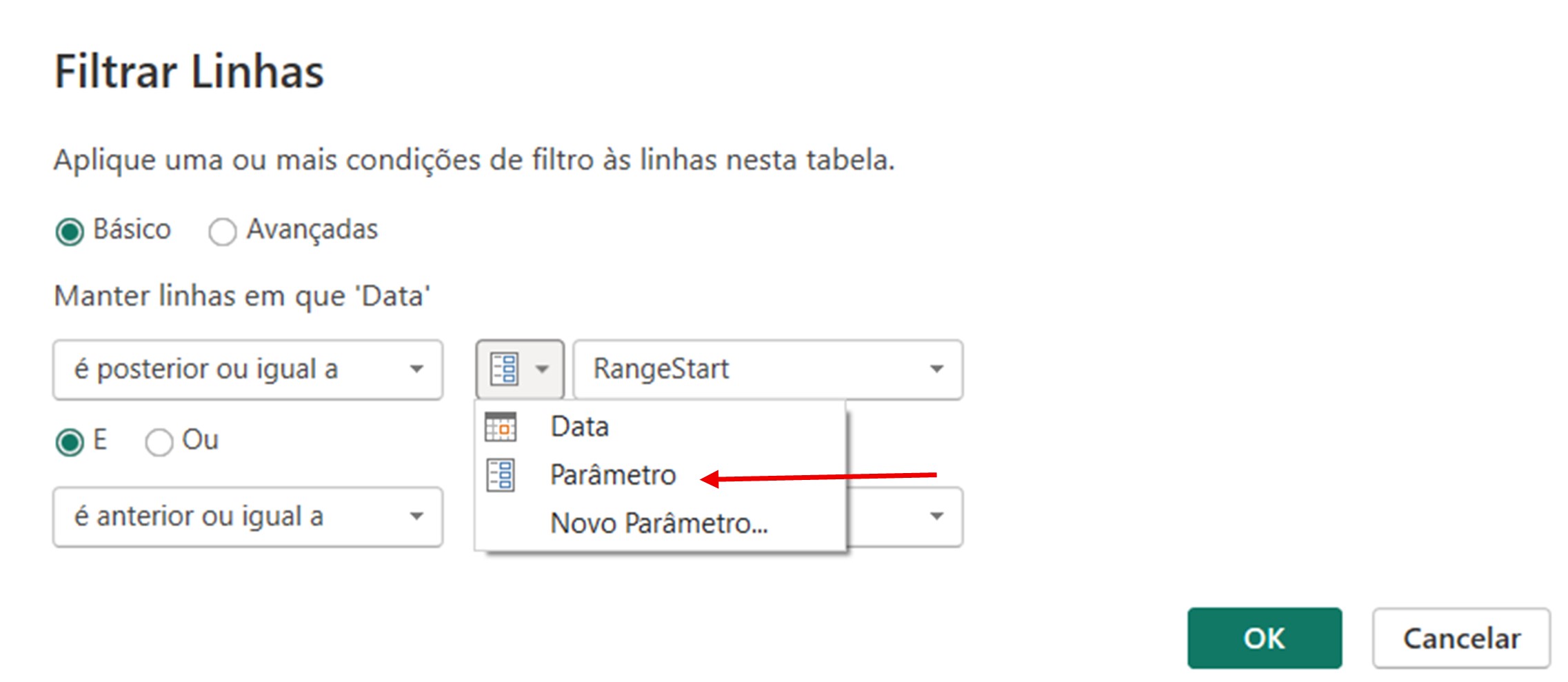Expand the 'é anterior ou igual a' dropdown

[248, 517]
